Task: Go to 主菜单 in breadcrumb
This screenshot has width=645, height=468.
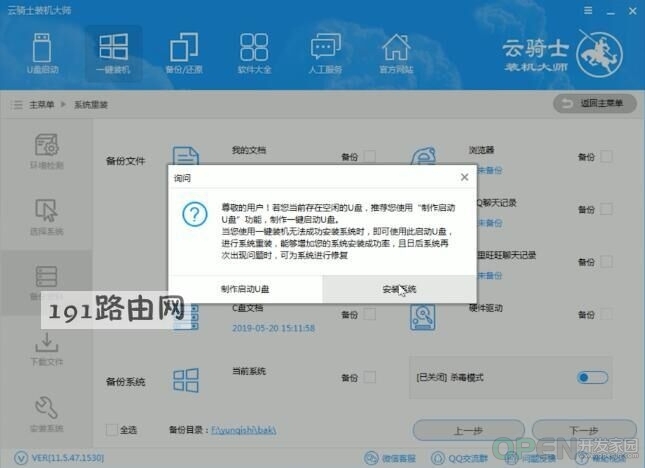Action: 42,104
